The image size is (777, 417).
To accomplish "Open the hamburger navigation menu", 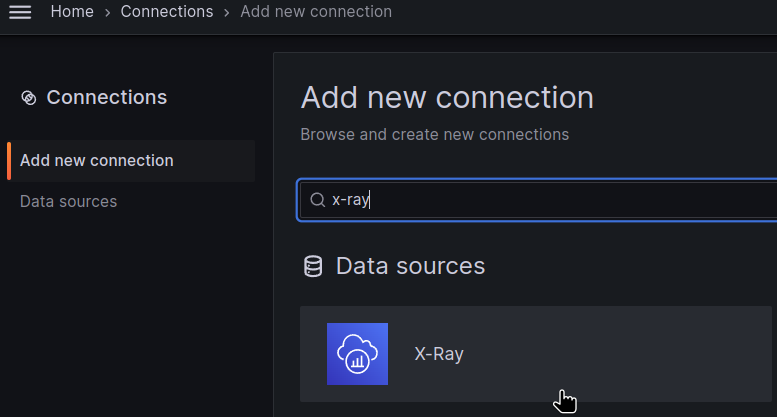I will tap(20, 12).
